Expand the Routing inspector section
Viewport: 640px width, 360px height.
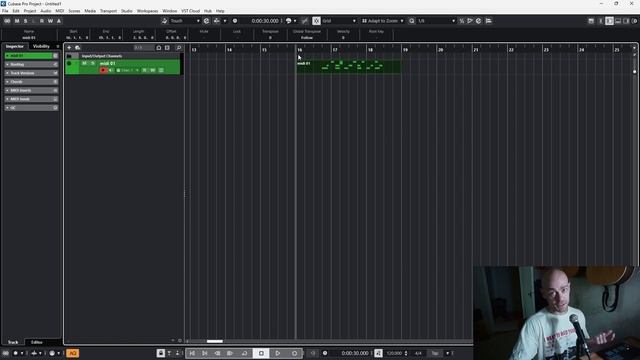pos(31,64)
